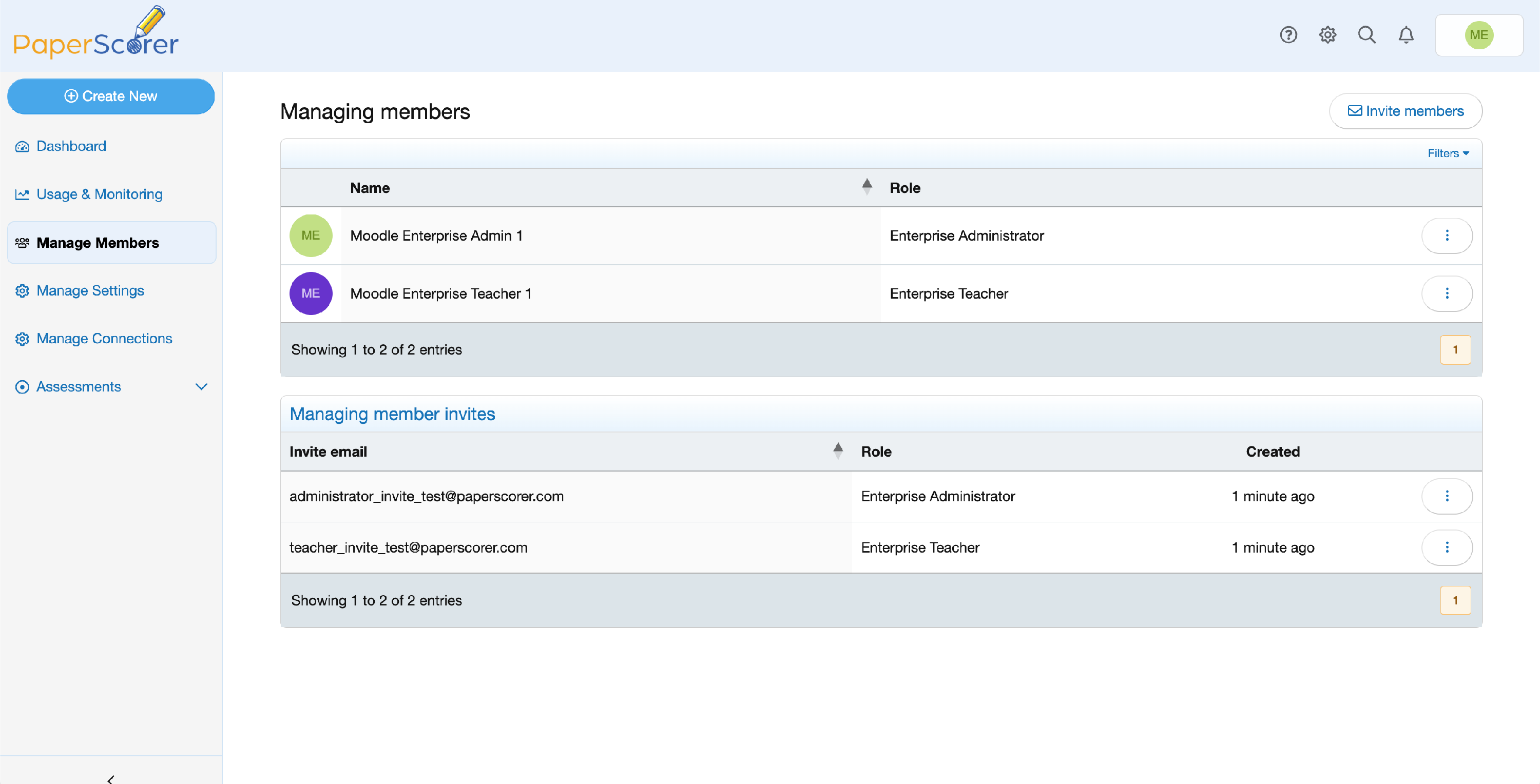The image size is (1540, 784).
Task: Open the help question mark icon
Action: (x=1288, y=35)
